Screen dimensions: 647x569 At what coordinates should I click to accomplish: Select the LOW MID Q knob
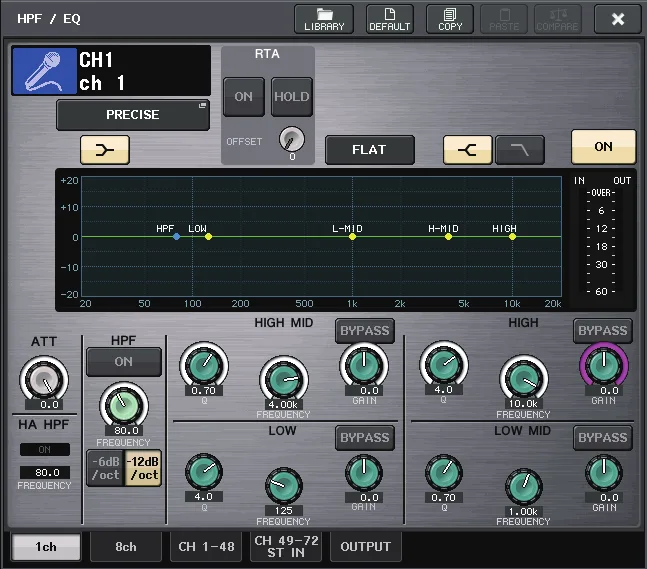coord(444,473)
